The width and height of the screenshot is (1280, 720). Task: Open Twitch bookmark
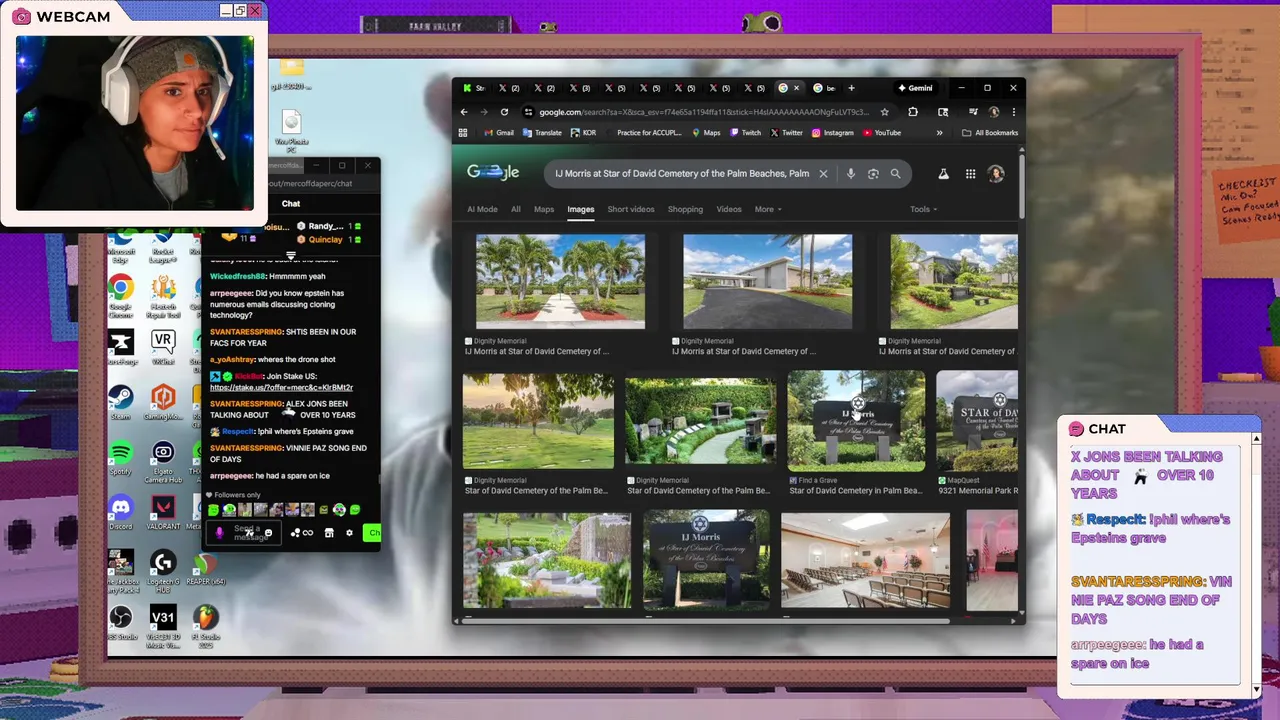coord(746,133)
